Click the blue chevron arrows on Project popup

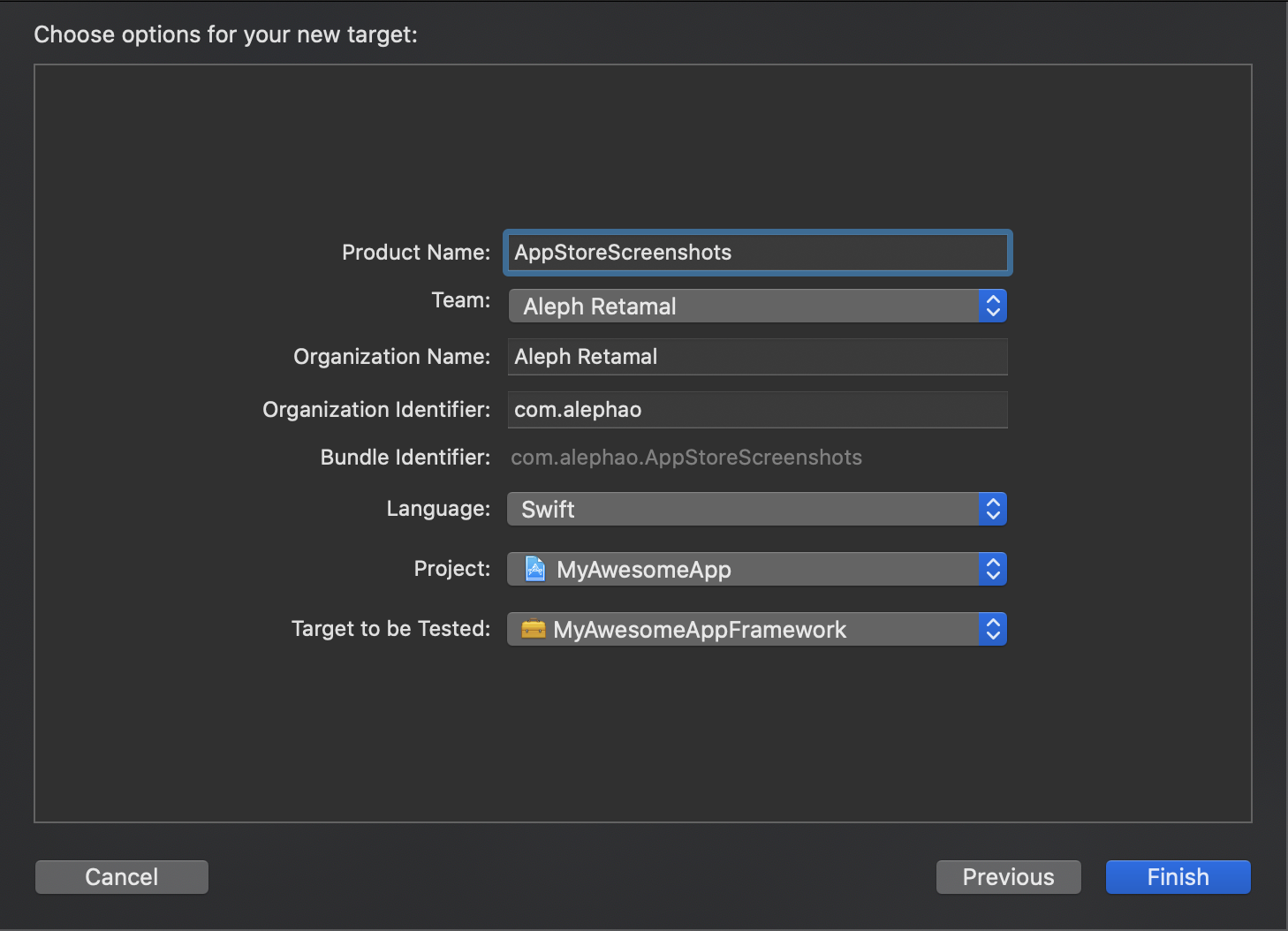(993, 570)
